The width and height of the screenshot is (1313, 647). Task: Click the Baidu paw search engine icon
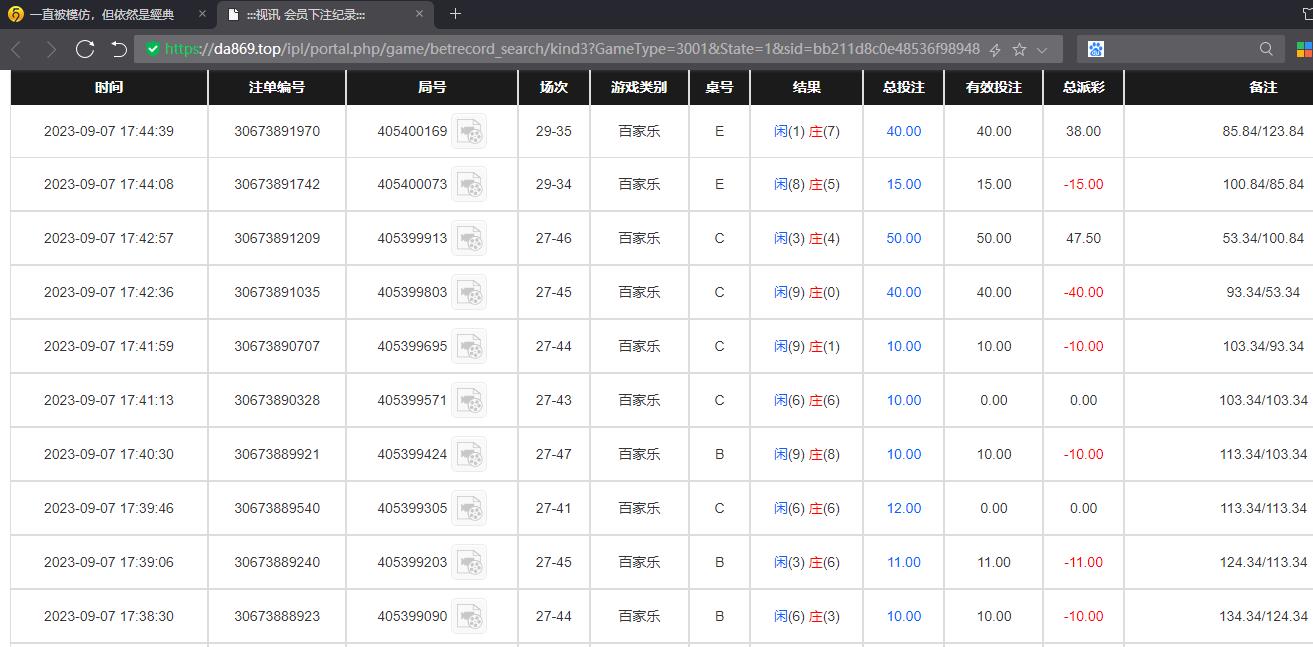1096,49
